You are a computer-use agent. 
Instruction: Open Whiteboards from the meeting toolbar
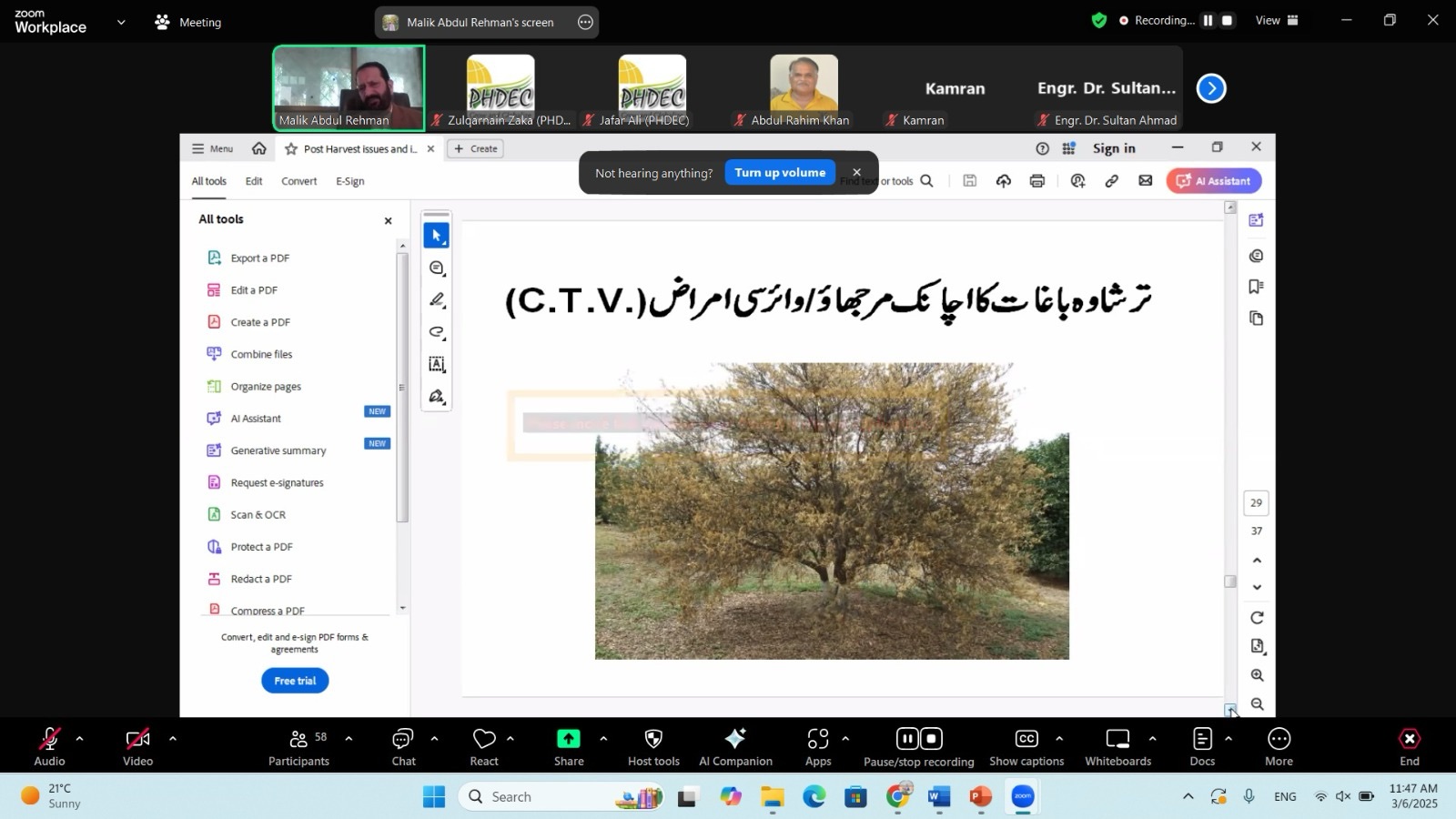pos(1117,739)
